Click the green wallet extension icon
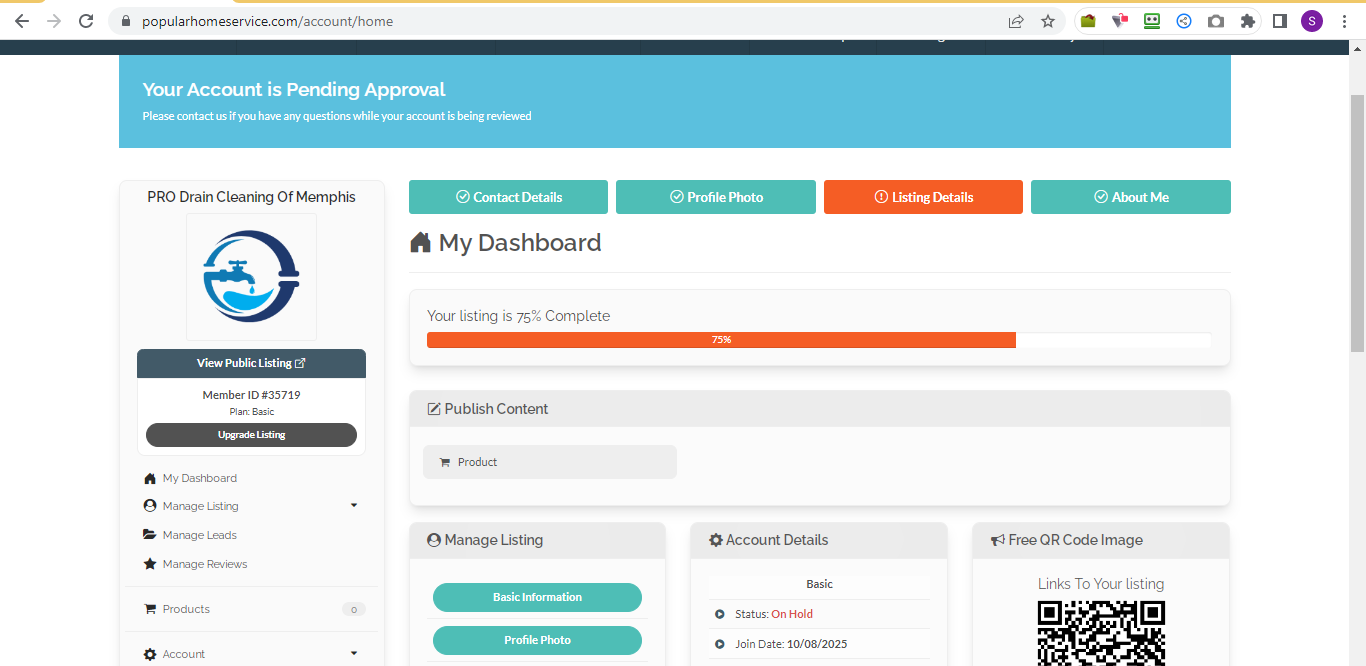 [x=1088, y=21]
